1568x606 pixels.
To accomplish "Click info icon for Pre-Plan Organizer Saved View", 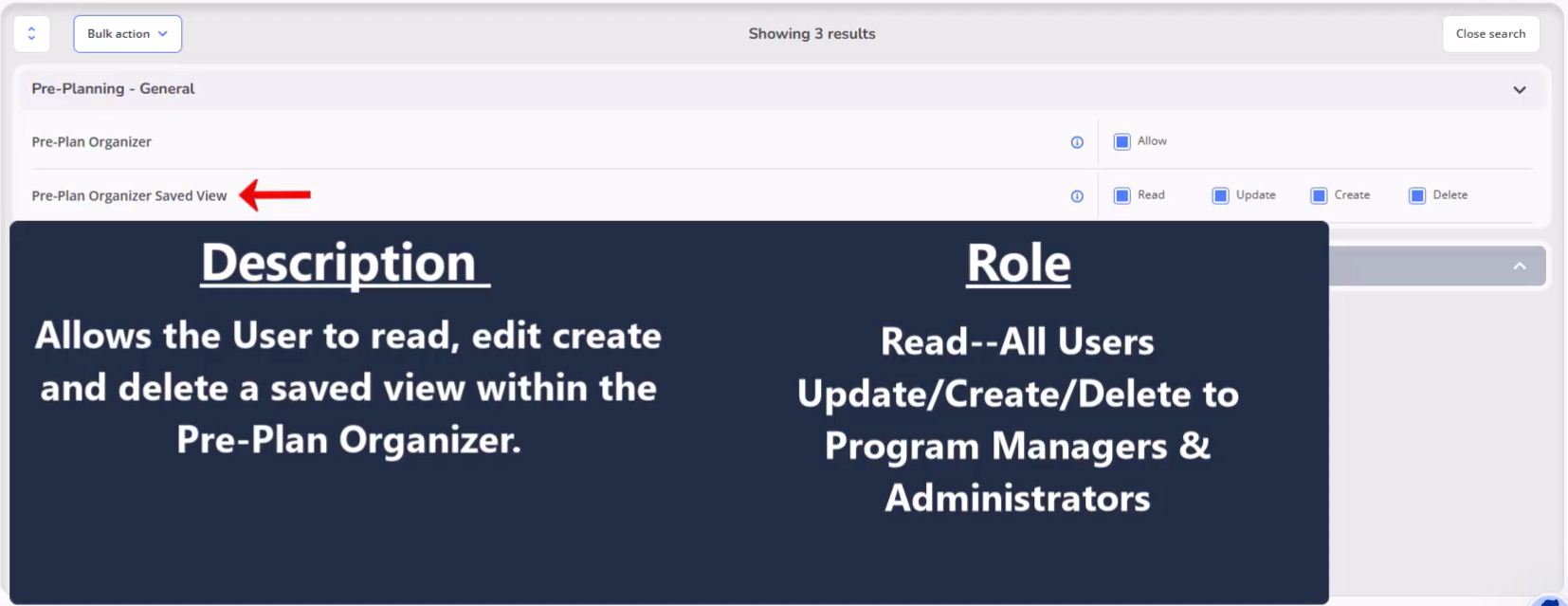I will pyautogui.click(x=1077, y=196).
